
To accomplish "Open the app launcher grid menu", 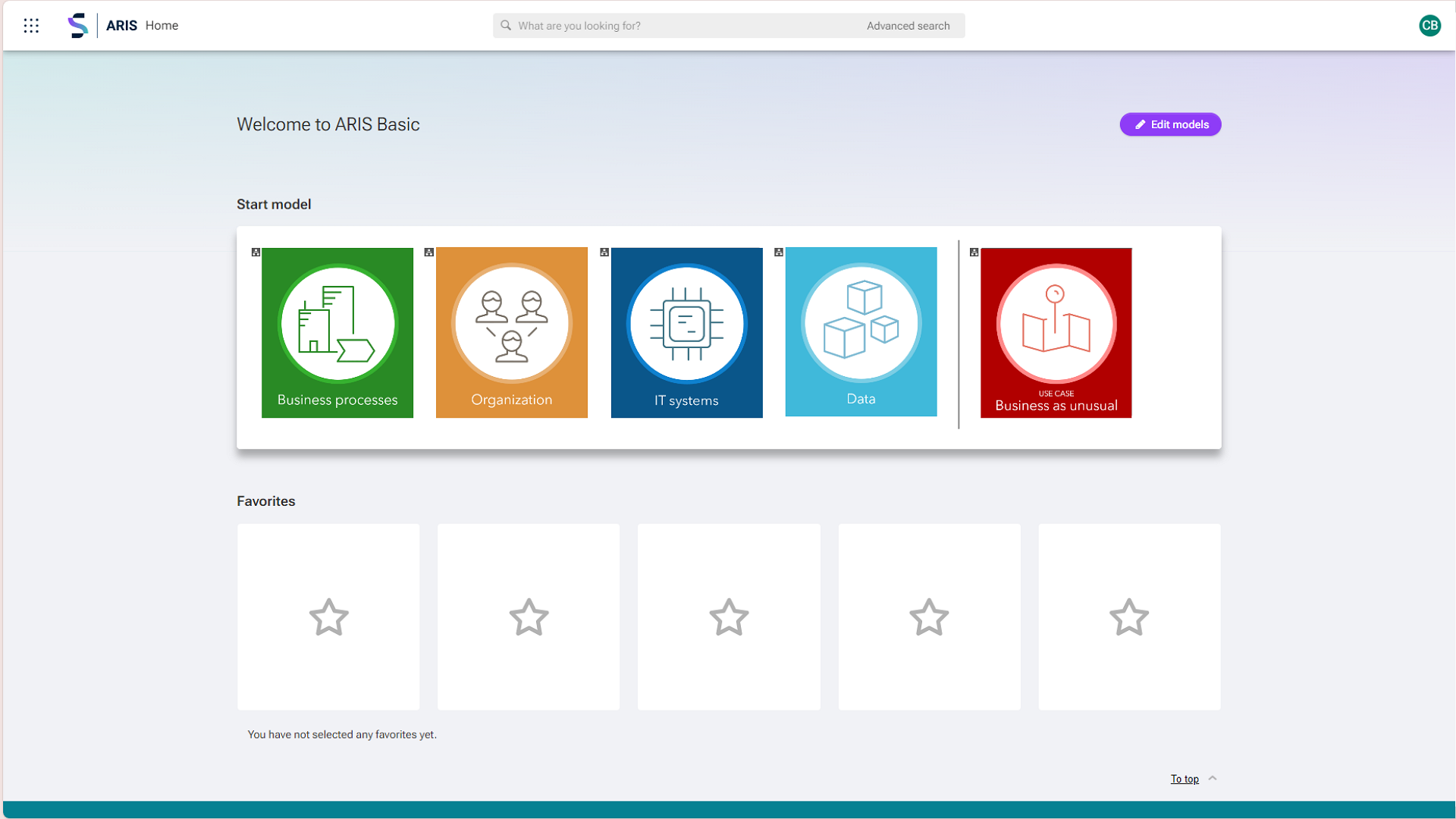I will click(x=32, y=25).
